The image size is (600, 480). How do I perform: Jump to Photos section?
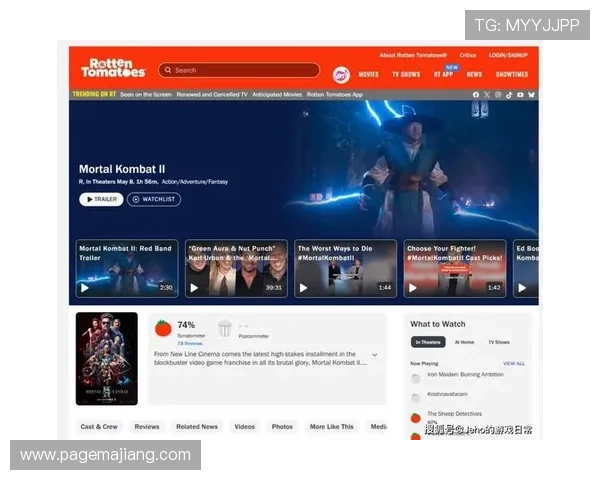coord(282,427)
